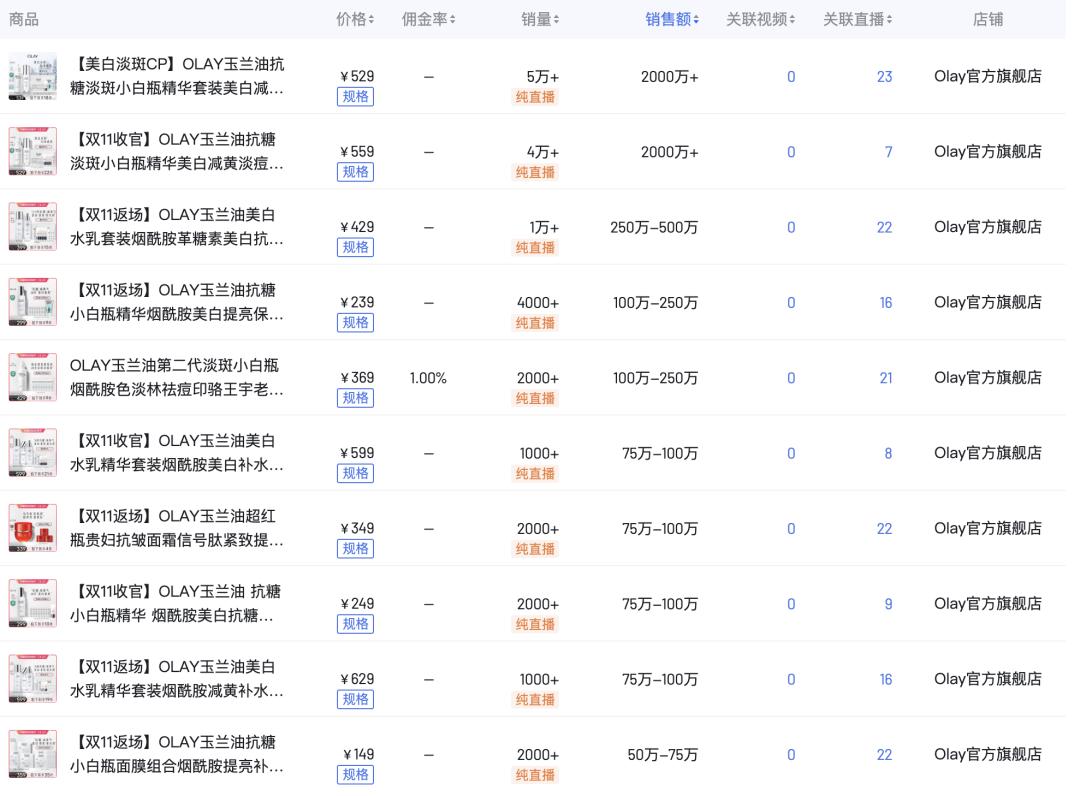Sort products by 佣金率 commission rate
Viewport: 1080px width, 796px height.
click(x=428, y=18)
